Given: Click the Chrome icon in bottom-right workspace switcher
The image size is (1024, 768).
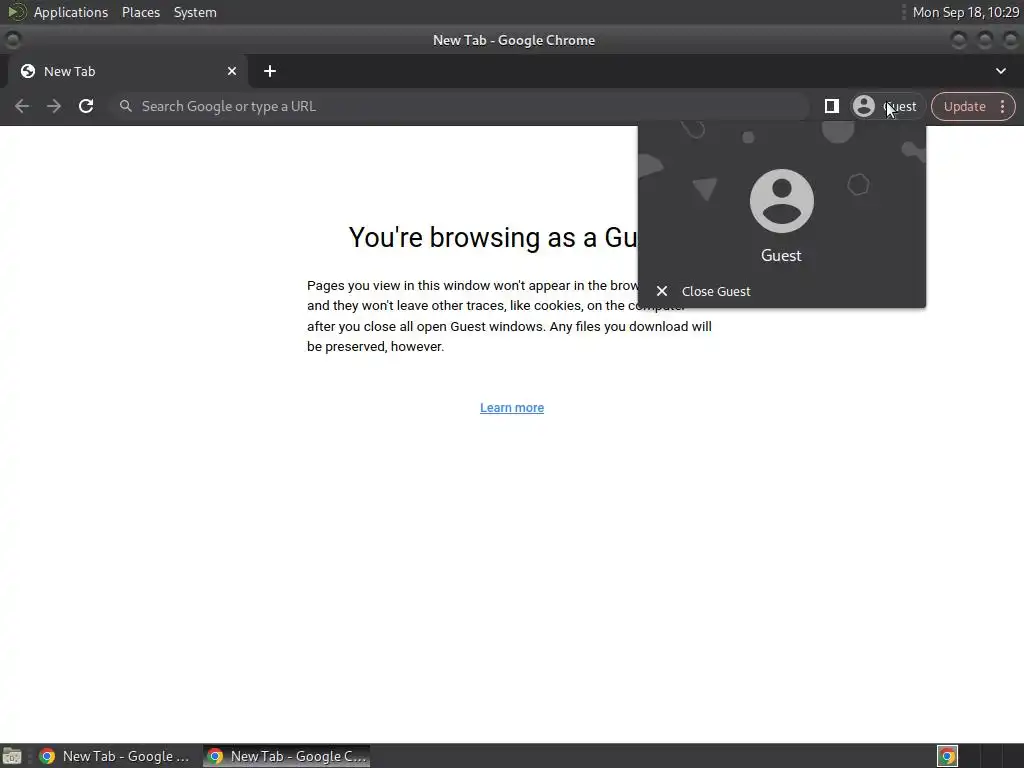Looking at the screenshot, I should pyautogui.click(x=948, y=756).
